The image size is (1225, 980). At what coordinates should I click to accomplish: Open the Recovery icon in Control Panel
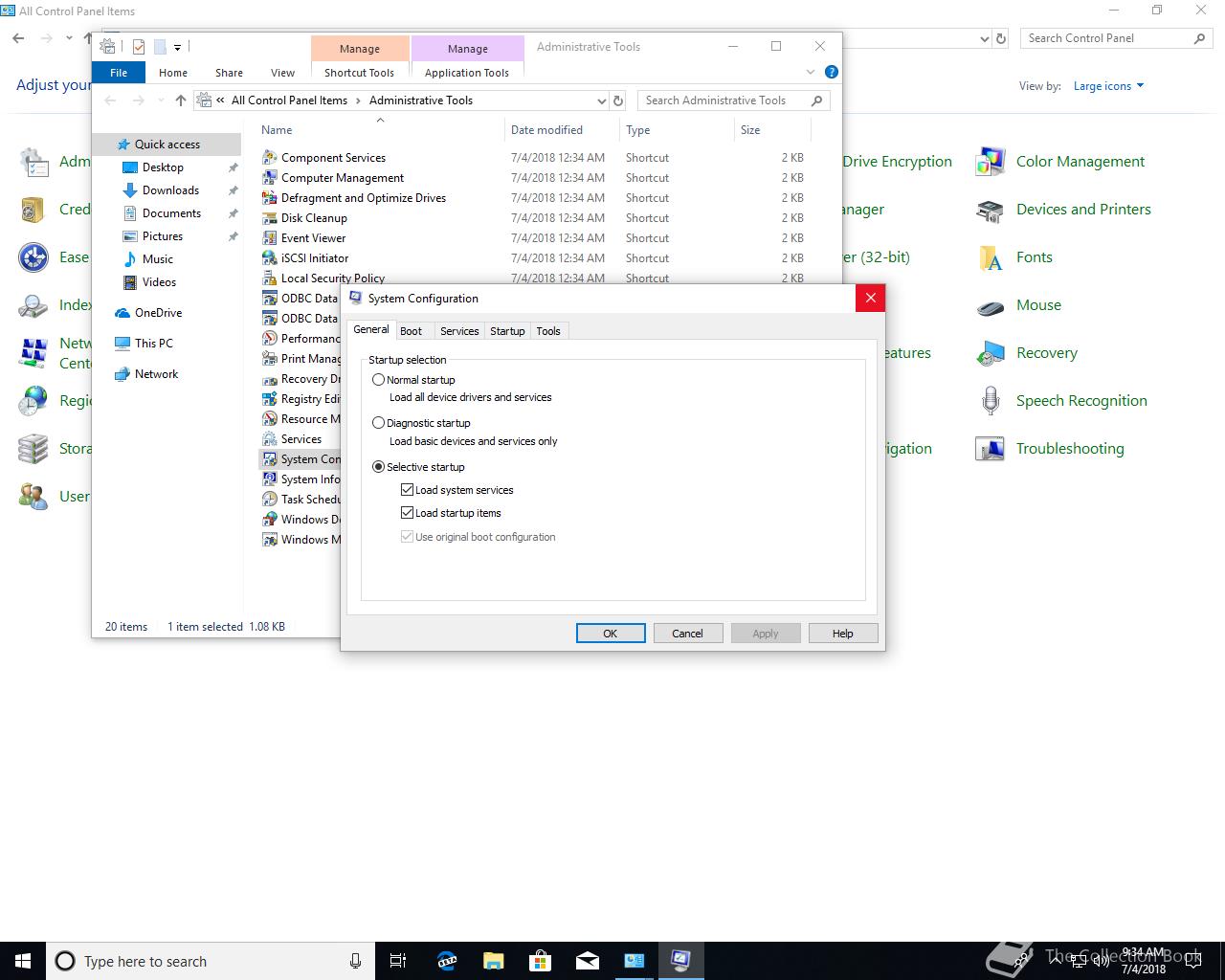(x=991, y=353)
